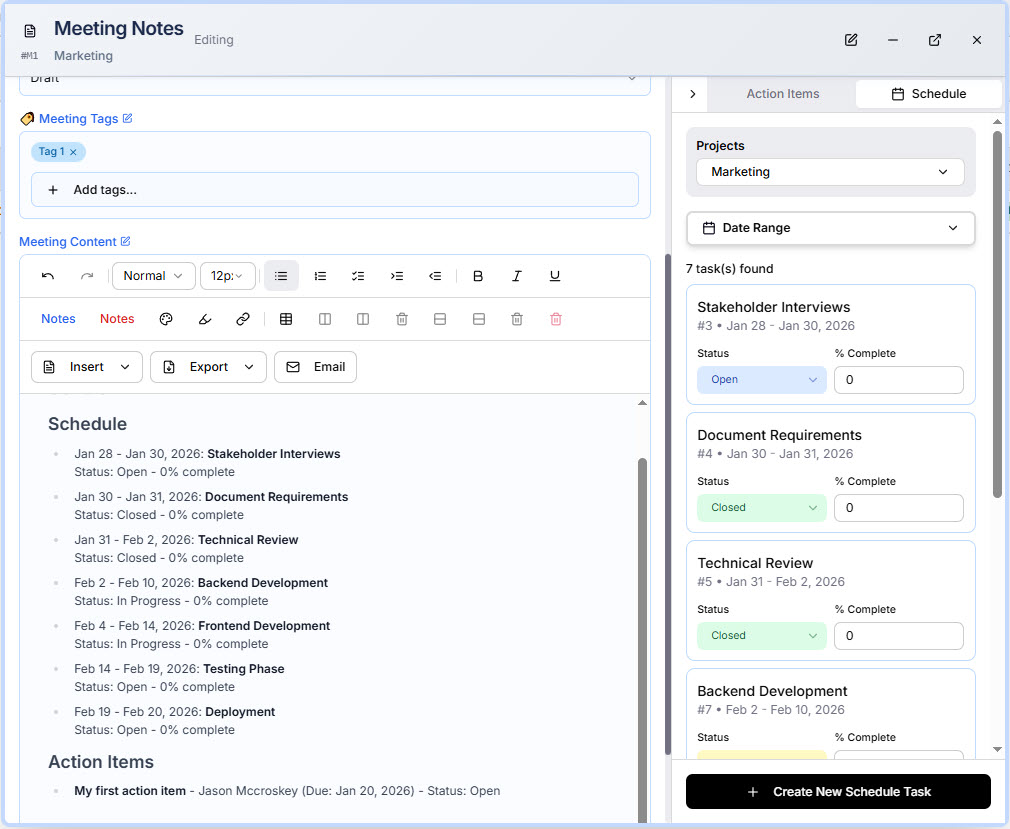Click the Redo arrow in the editor toolbar
The image size is (1010, 829).
tap(85, 275)
